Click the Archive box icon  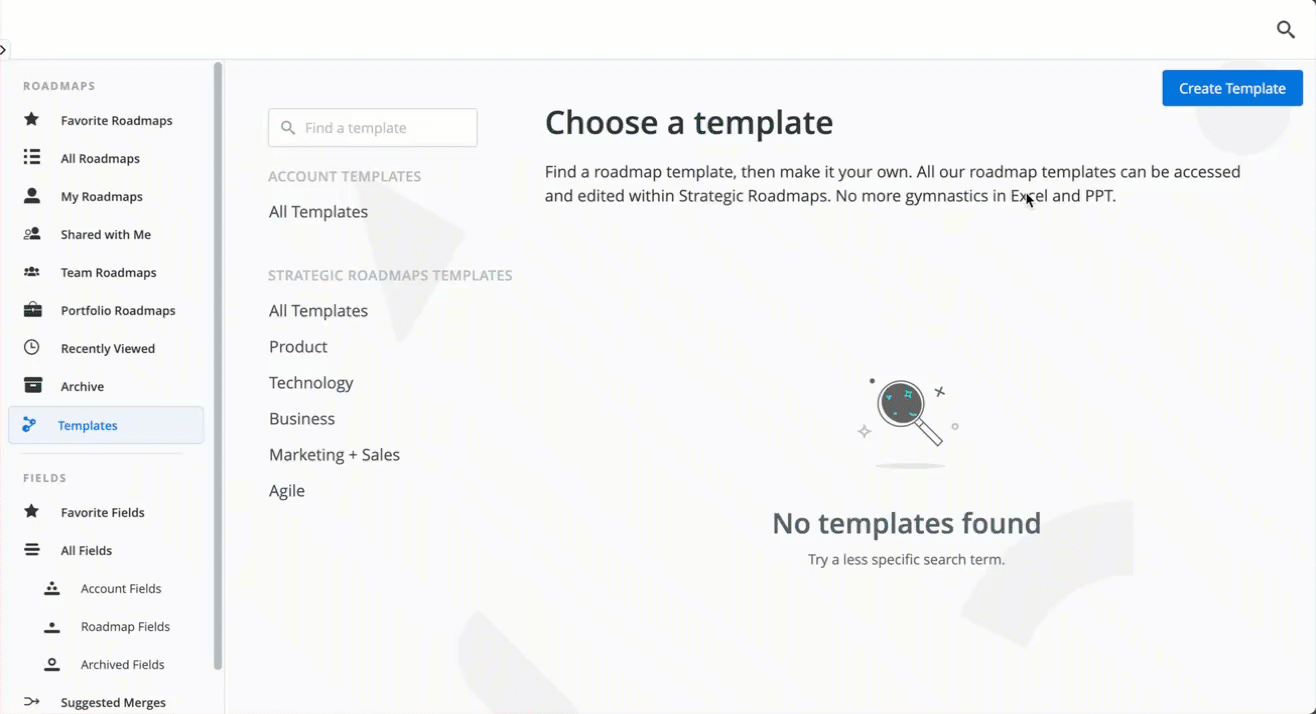pos(31,386)
